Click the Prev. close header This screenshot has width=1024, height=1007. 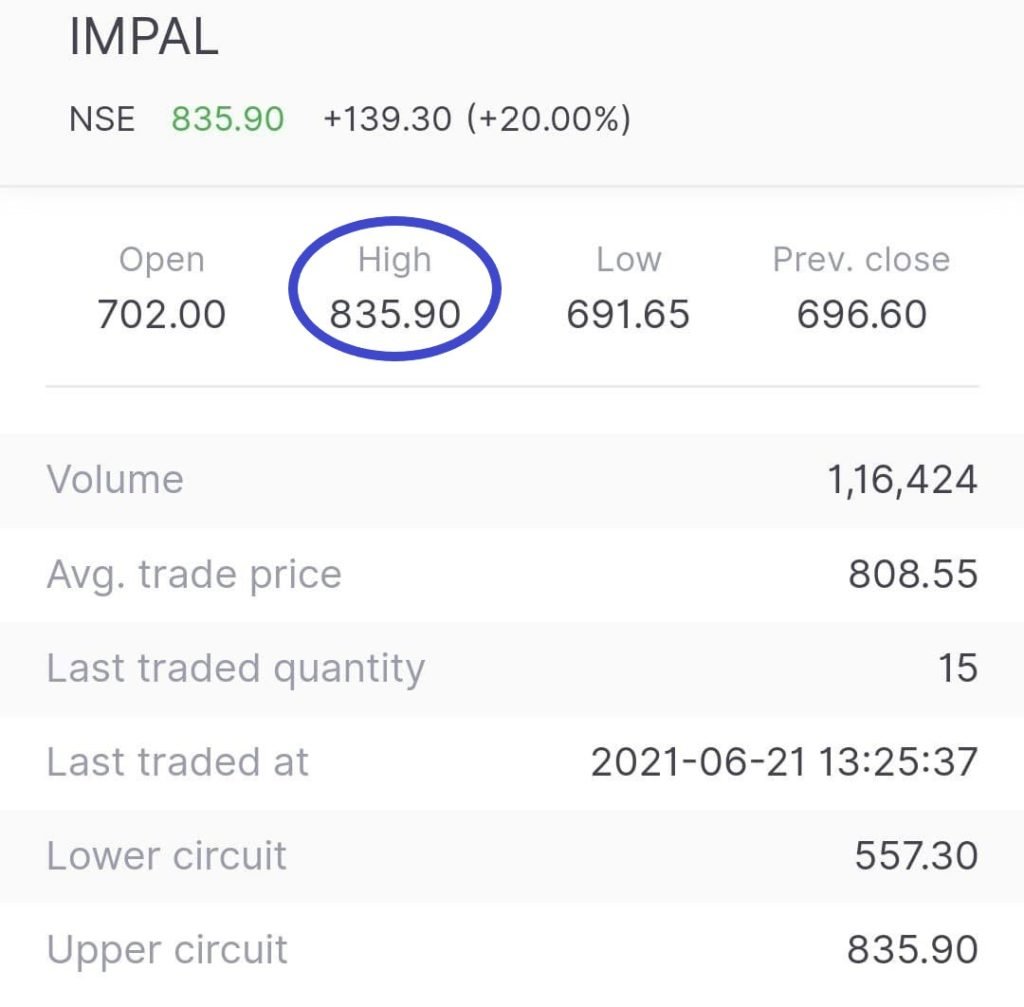pyautogui.click(x=860, y=258)
